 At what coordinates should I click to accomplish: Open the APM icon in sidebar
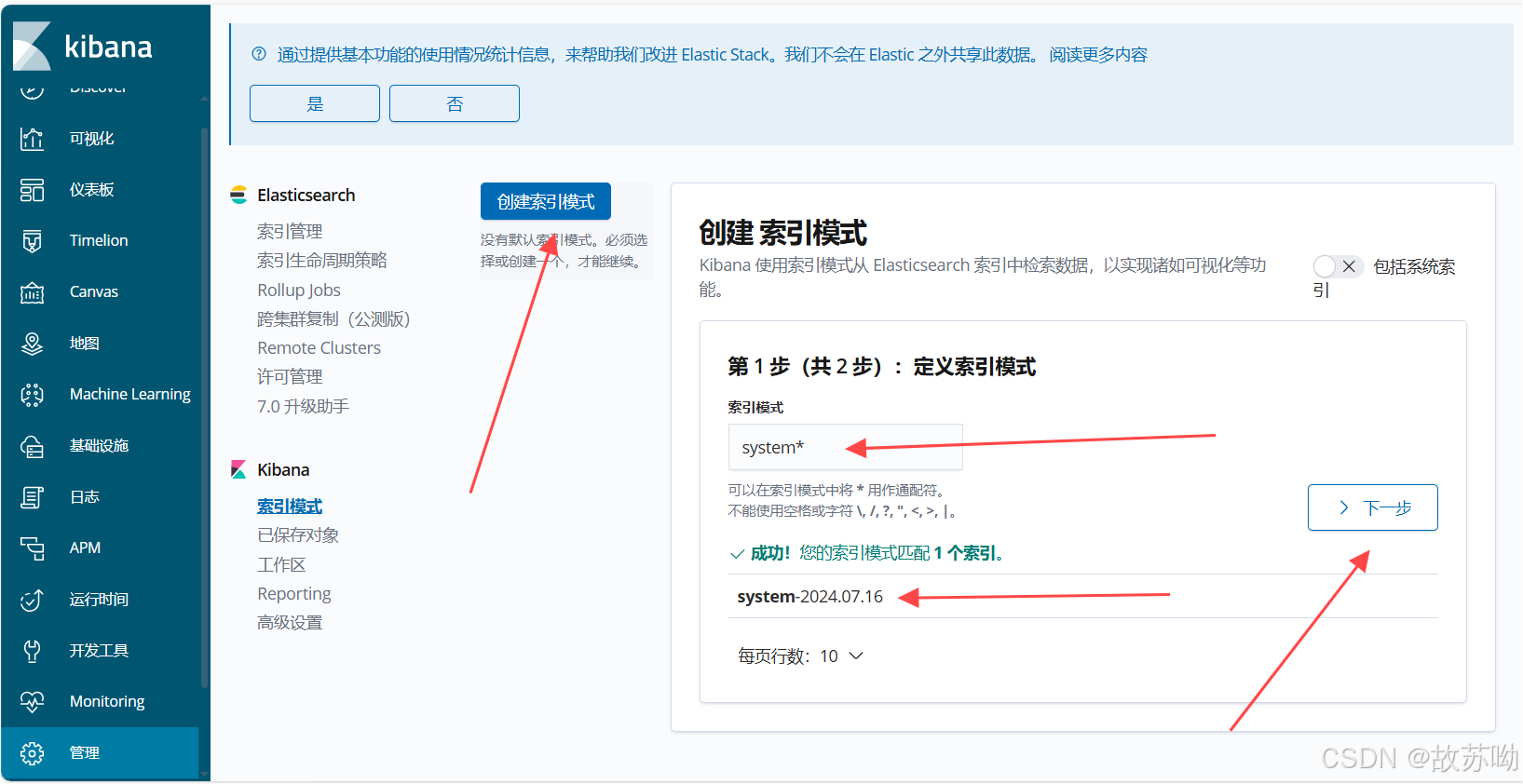pyautogui.click(x=32, y=548)
